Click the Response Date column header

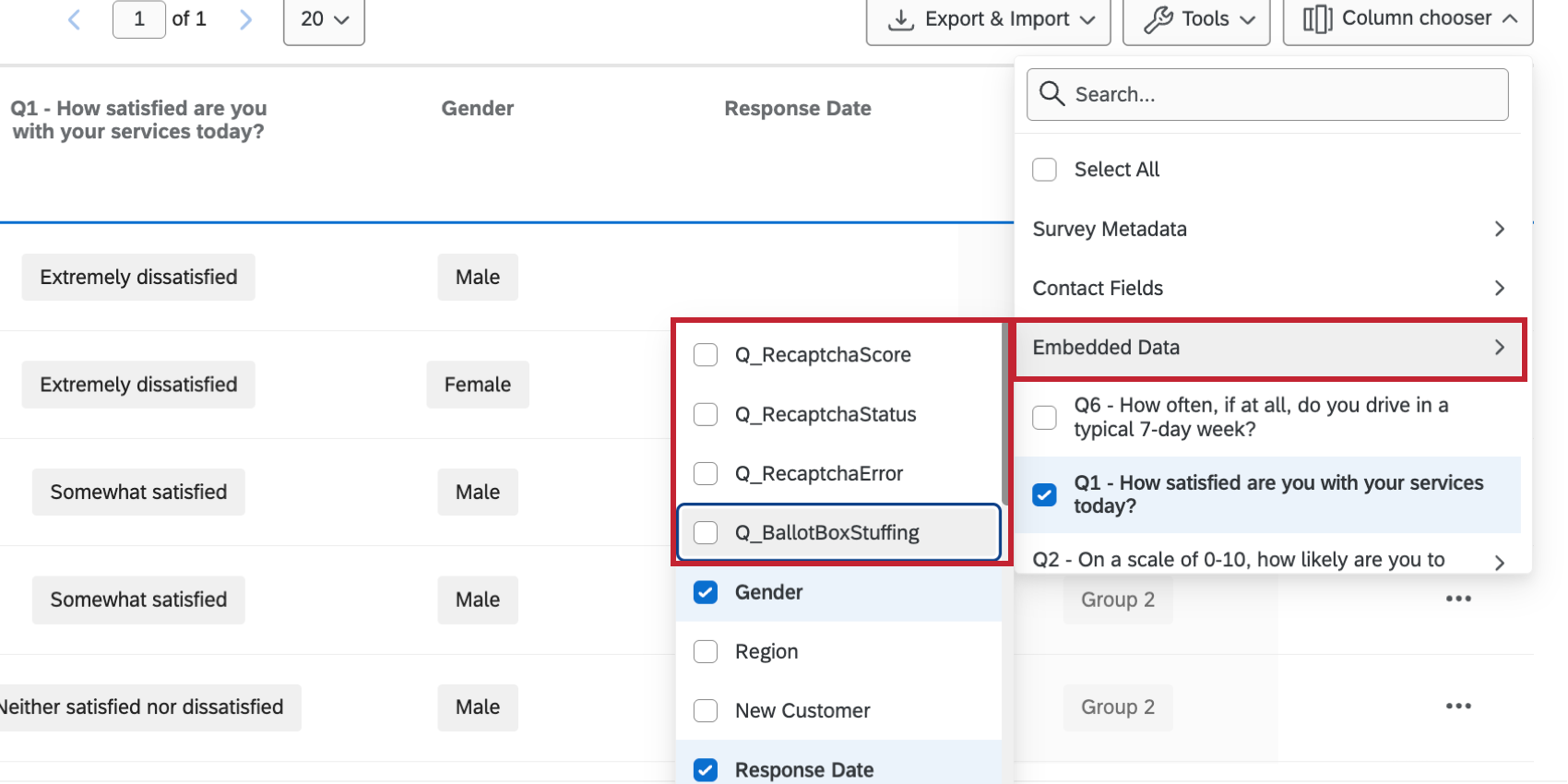coord(798,108)
